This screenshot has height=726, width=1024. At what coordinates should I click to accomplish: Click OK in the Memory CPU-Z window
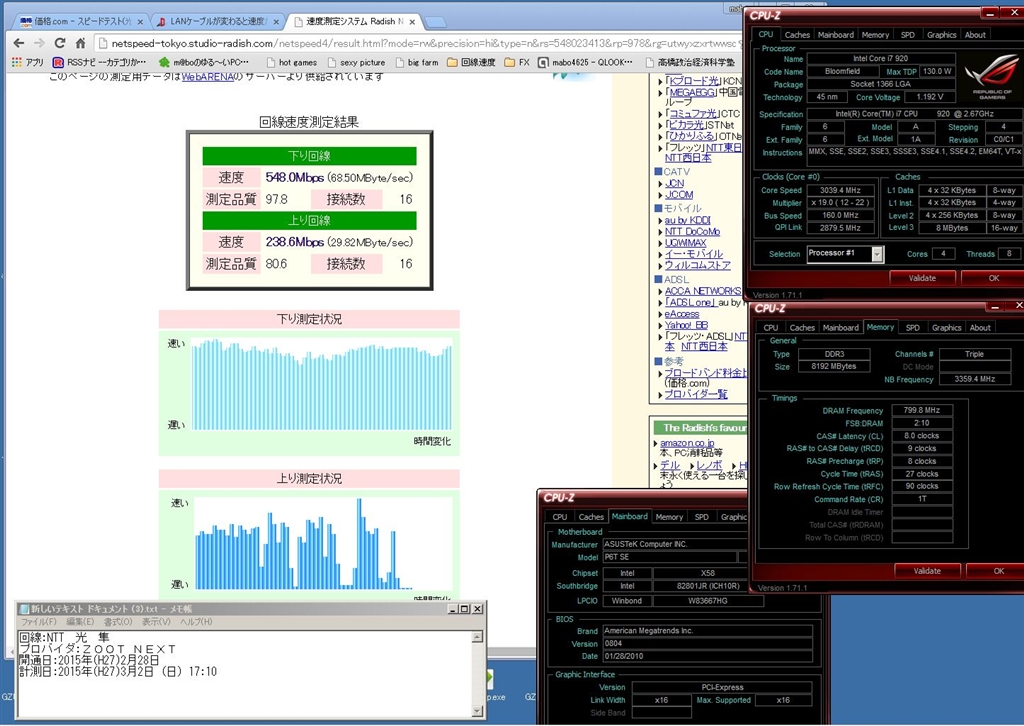coord(997,571)
